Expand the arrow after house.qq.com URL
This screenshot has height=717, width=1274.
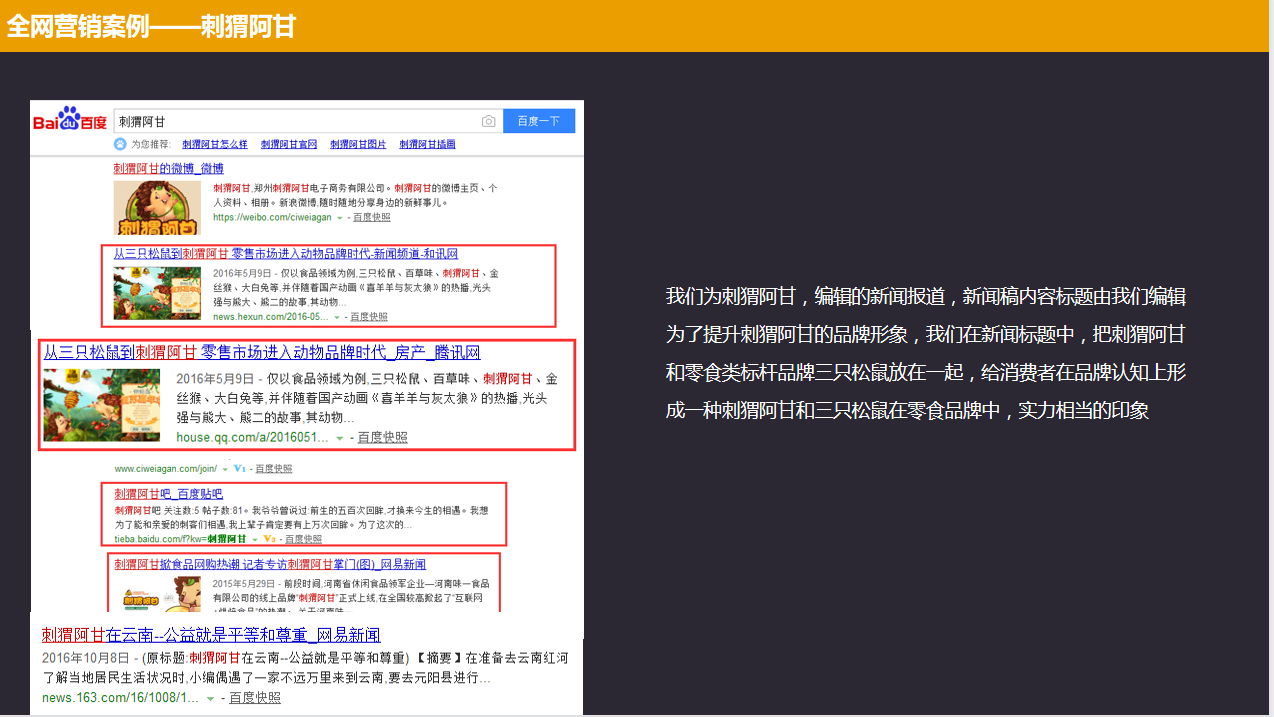[340, 438]
